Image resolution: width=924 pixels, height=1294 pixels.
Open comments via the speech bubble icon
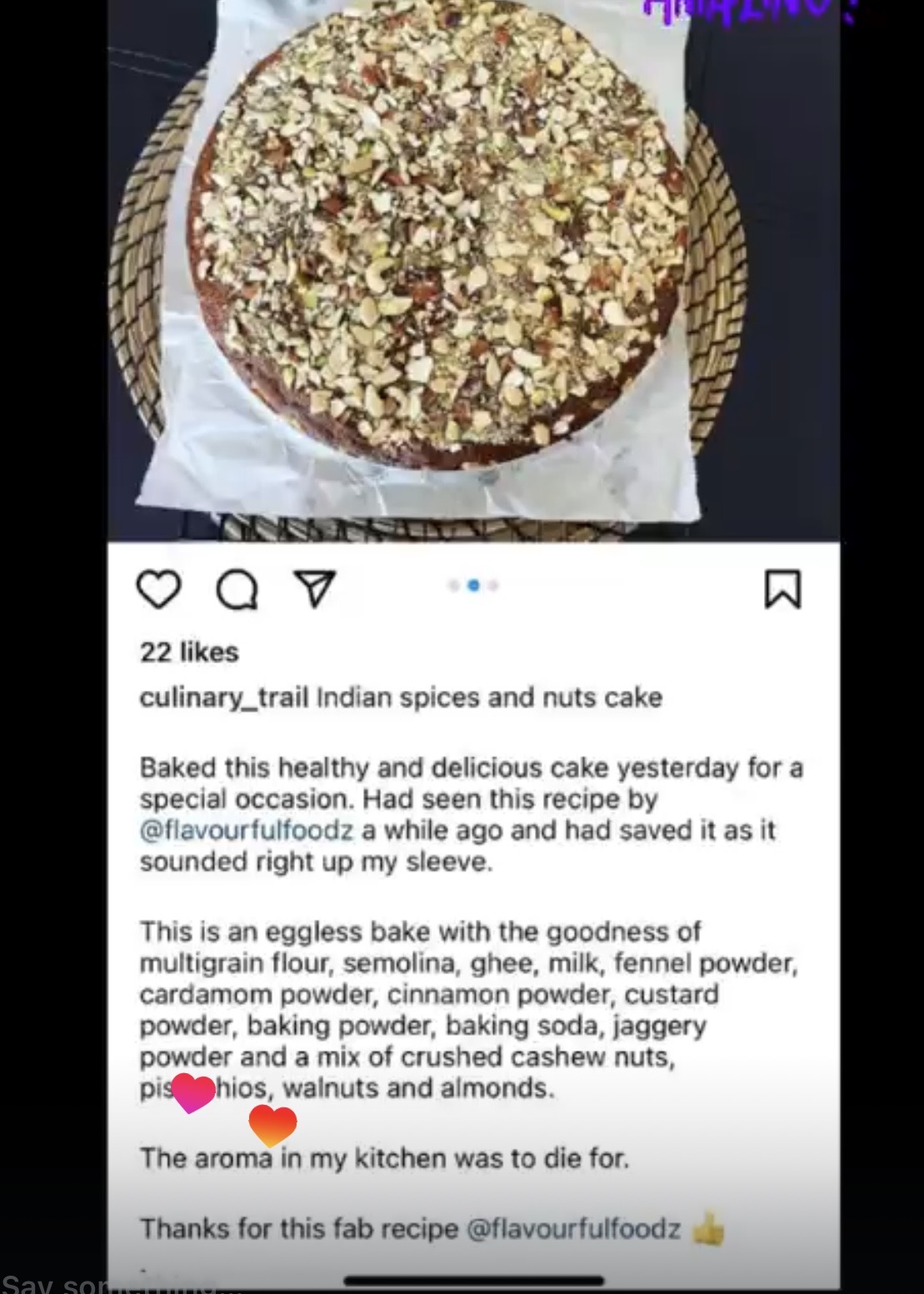coord(237,591)
